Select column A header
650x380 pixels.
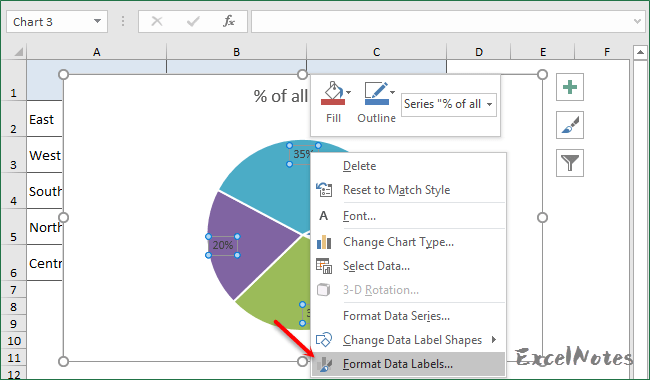click(97, 52)
